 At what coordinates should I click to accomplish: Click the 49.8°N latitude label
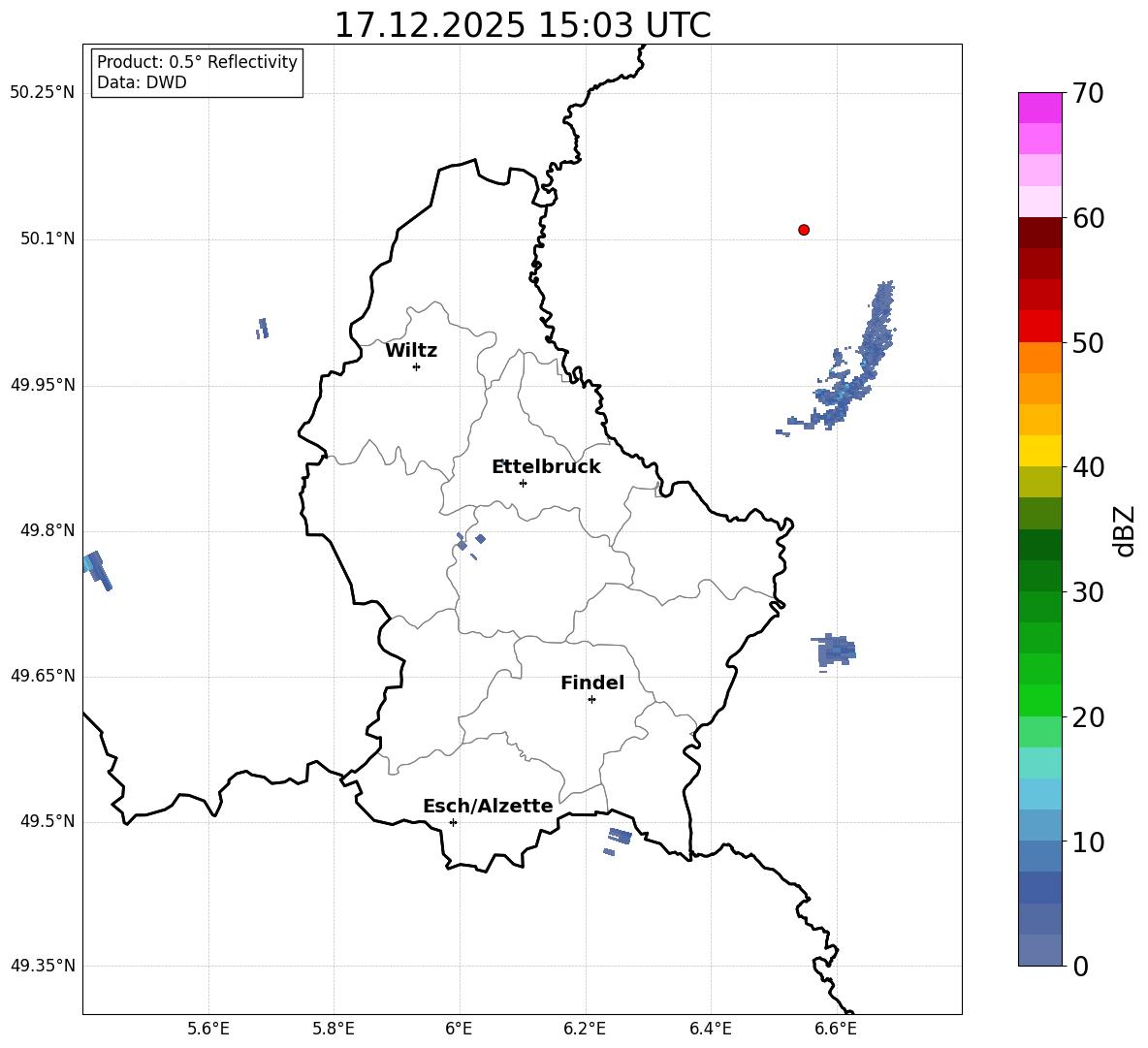click(48, 530)
